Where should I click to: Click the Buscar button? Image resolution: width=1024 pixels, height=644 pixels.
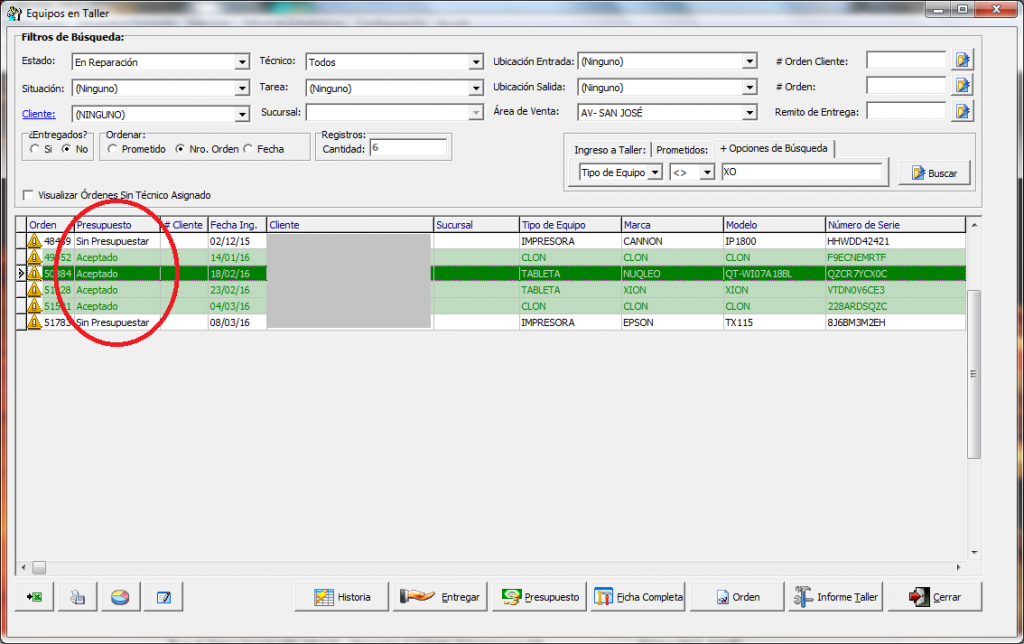coord(934,173)
